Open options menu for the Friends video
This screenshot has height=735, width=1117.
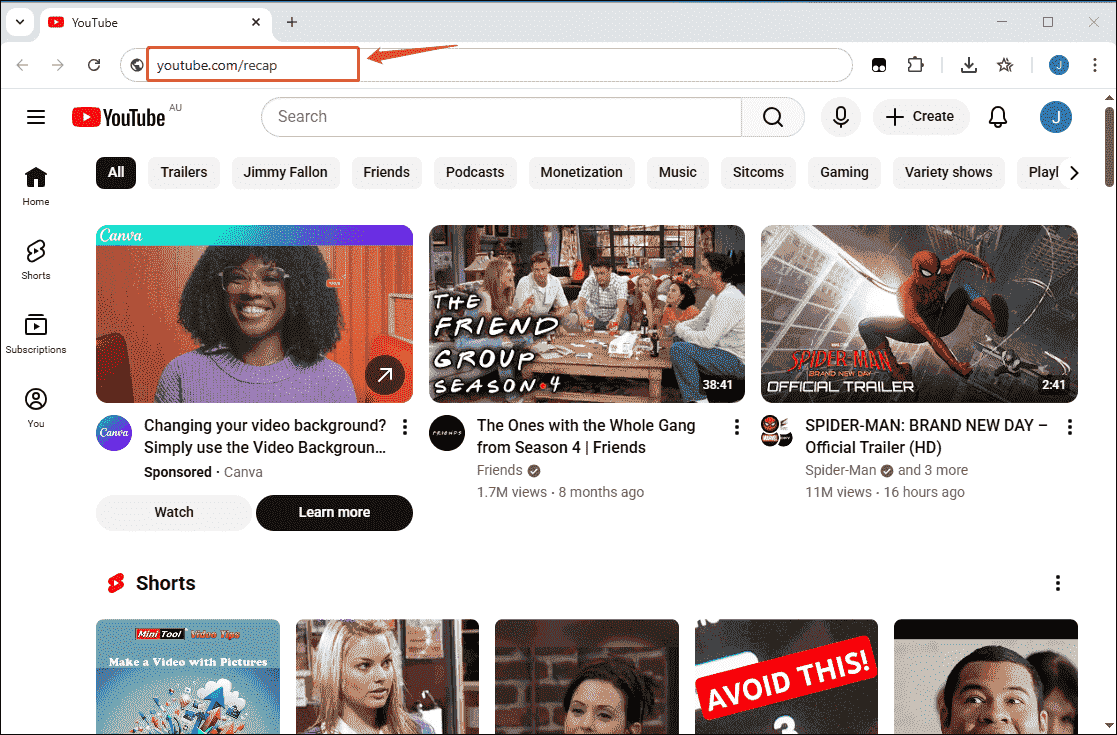coord(737,426)
